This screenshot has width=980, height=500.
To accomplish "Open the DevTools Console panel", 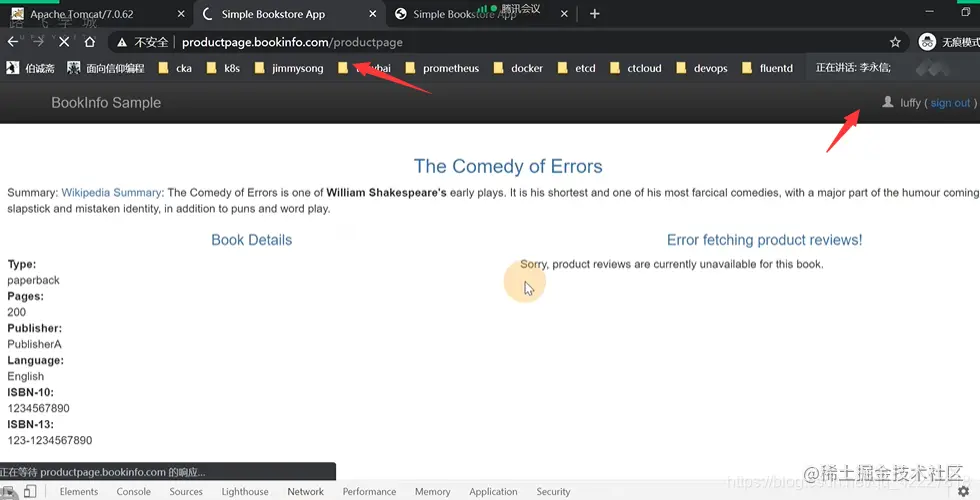I will [134, 492].
